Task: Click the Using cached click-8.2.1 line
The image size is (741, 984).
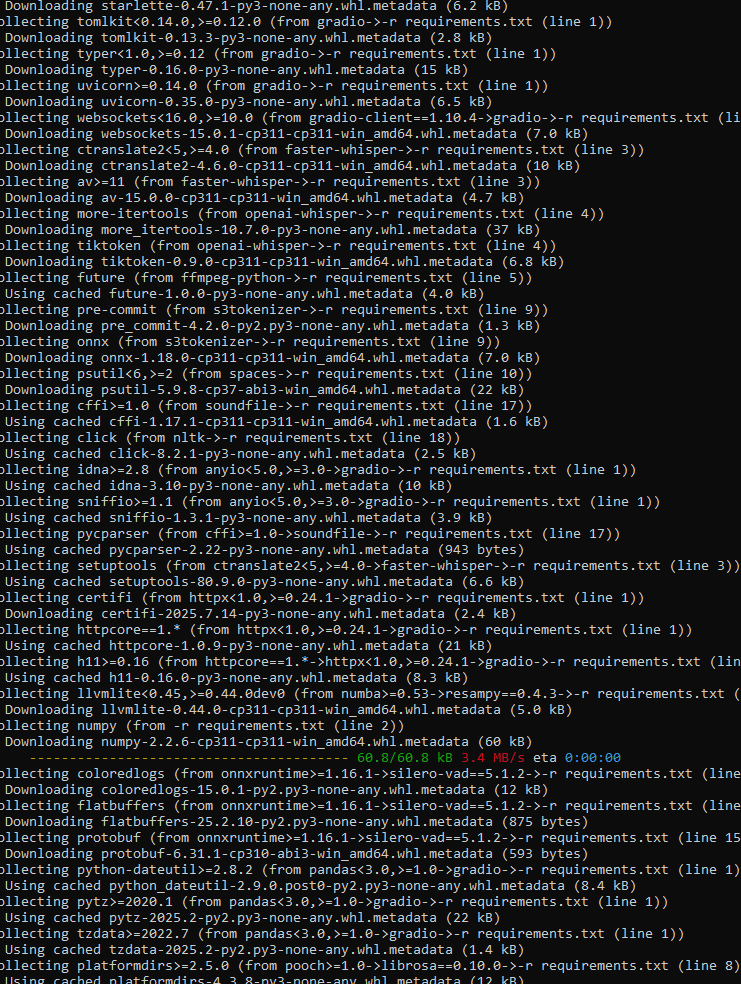Action: coord(240,454)
